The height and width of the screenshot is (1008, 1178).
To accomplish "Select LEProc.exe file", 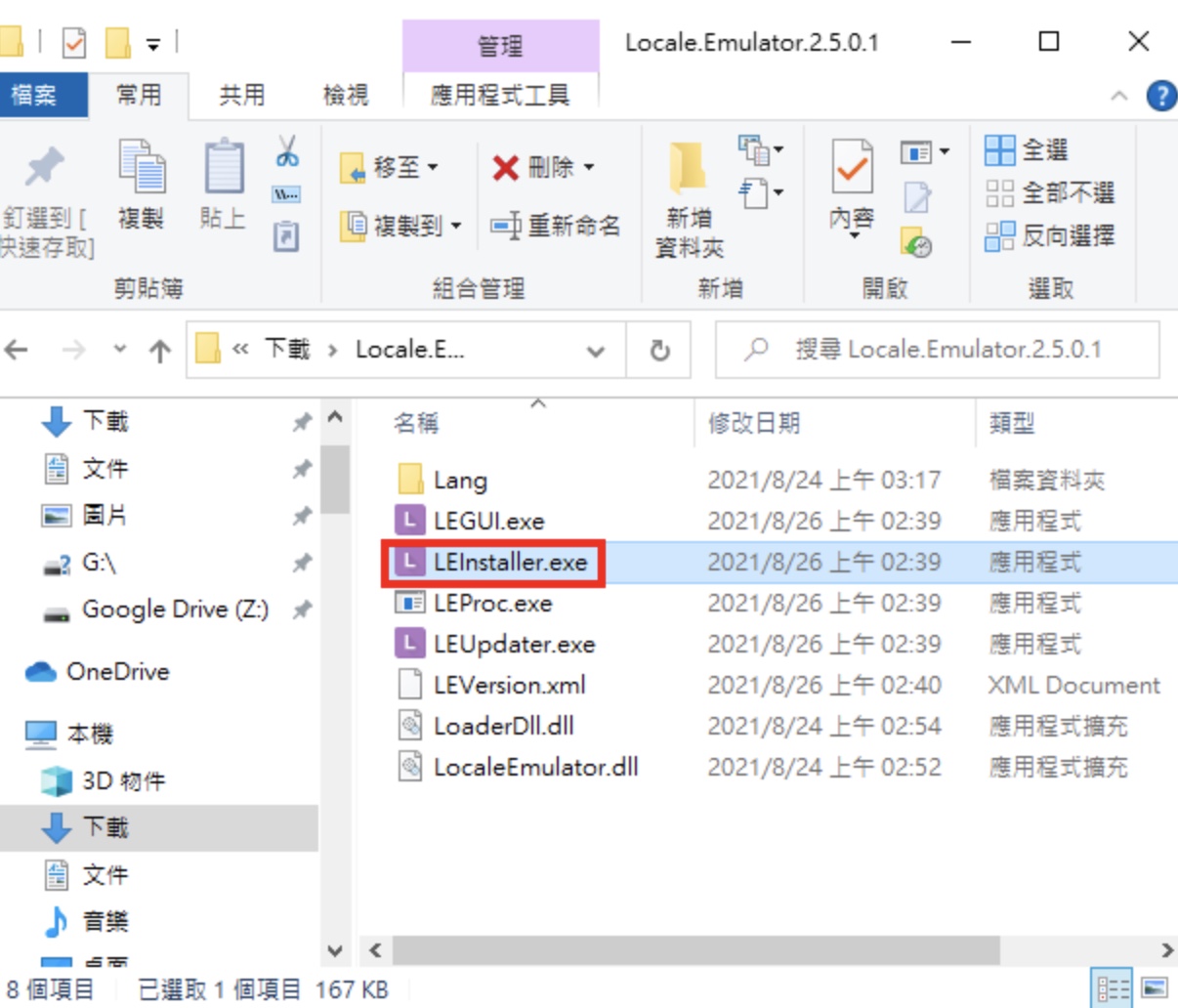I will [492, 604].
